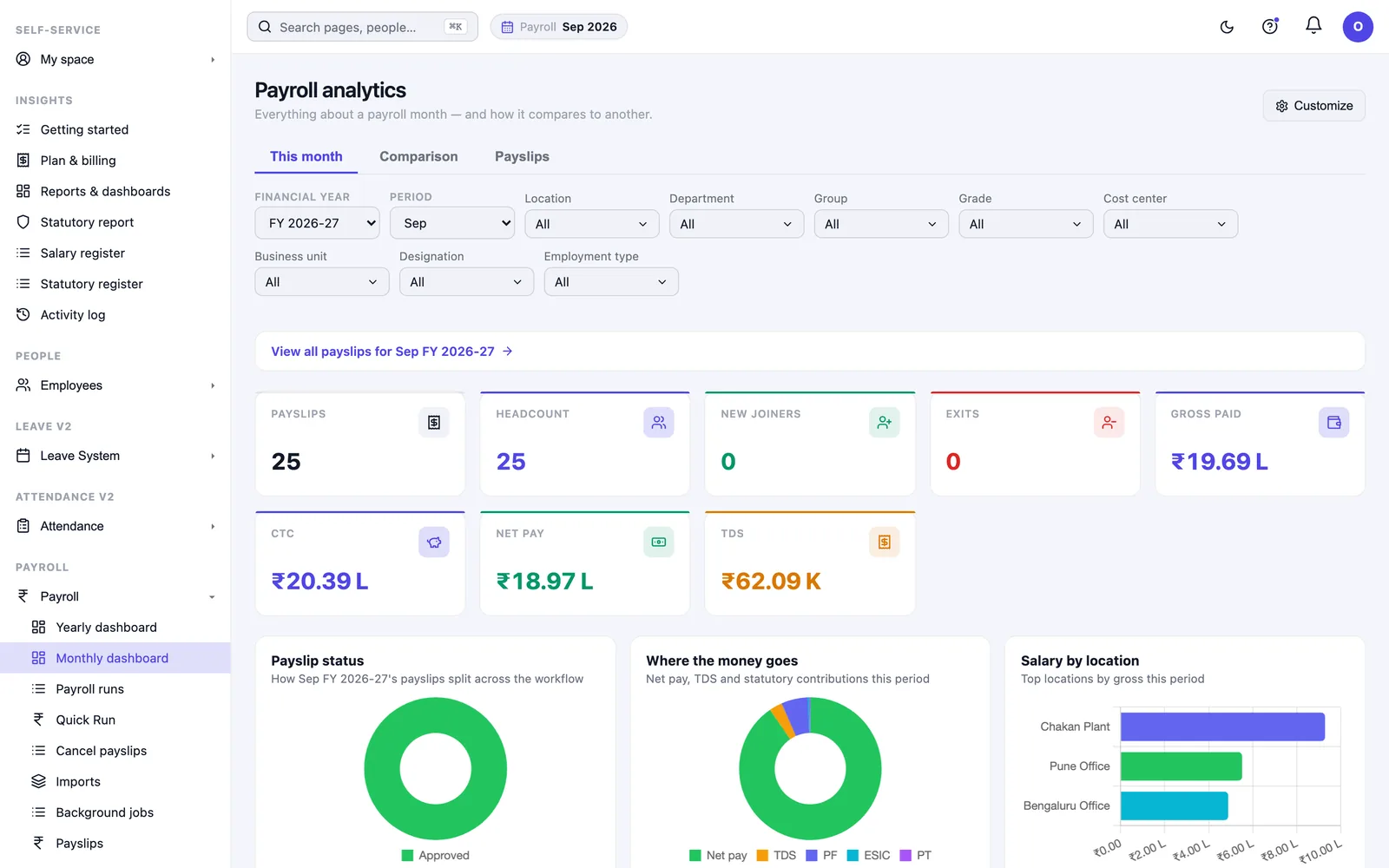
Task: Select the This month tab
Action: (306, 156)
